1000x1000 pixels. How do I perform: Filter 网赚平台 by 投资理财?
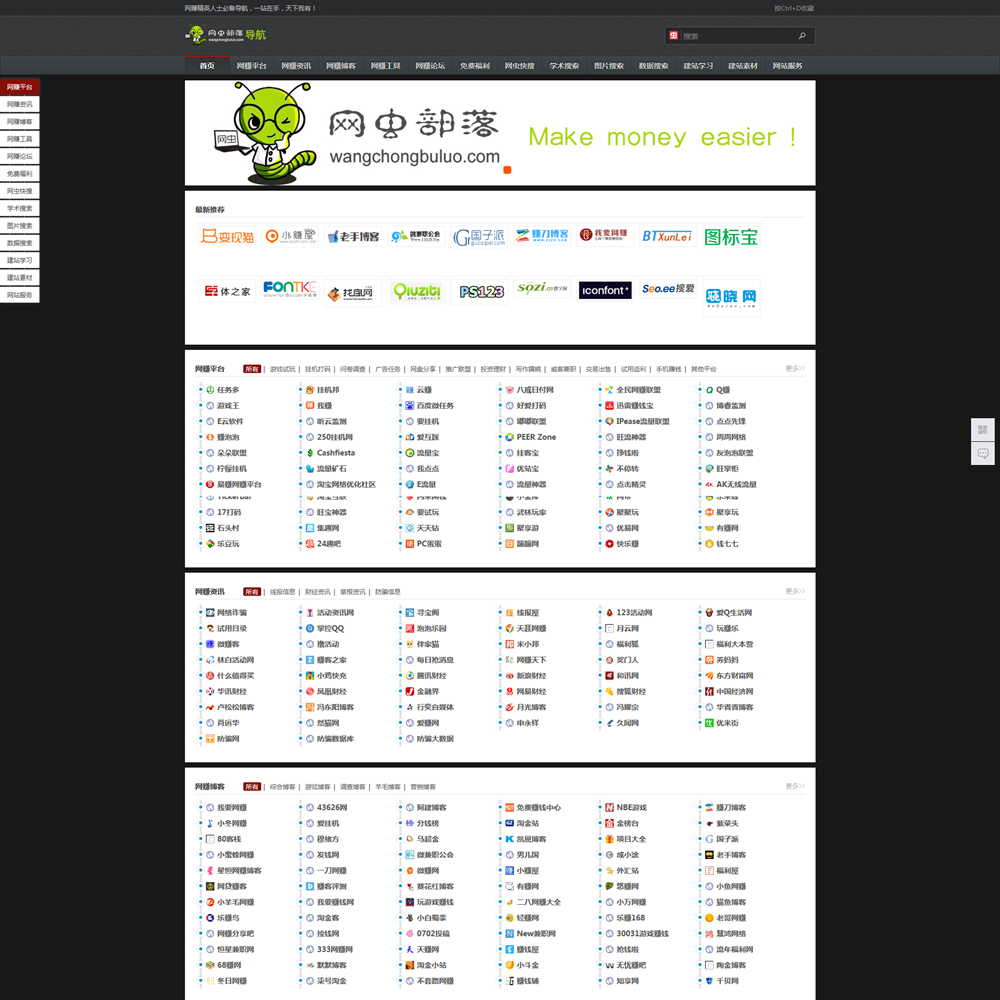coord(493,369)
